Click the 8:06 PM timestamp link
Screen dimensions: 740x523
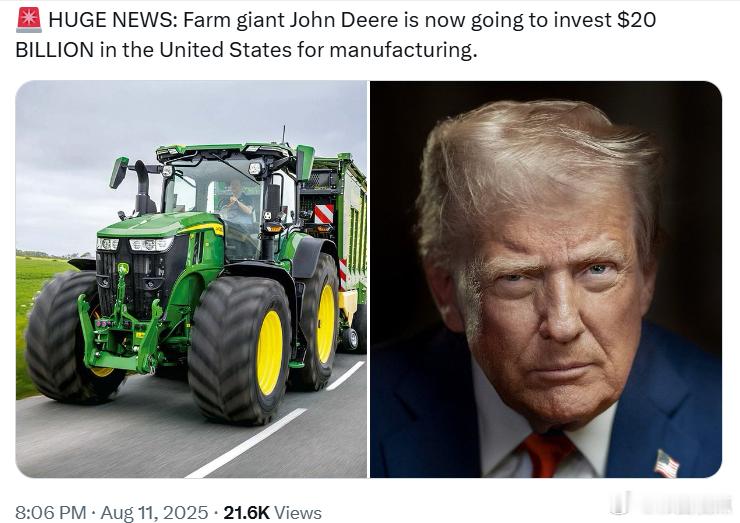pos(50,513)
